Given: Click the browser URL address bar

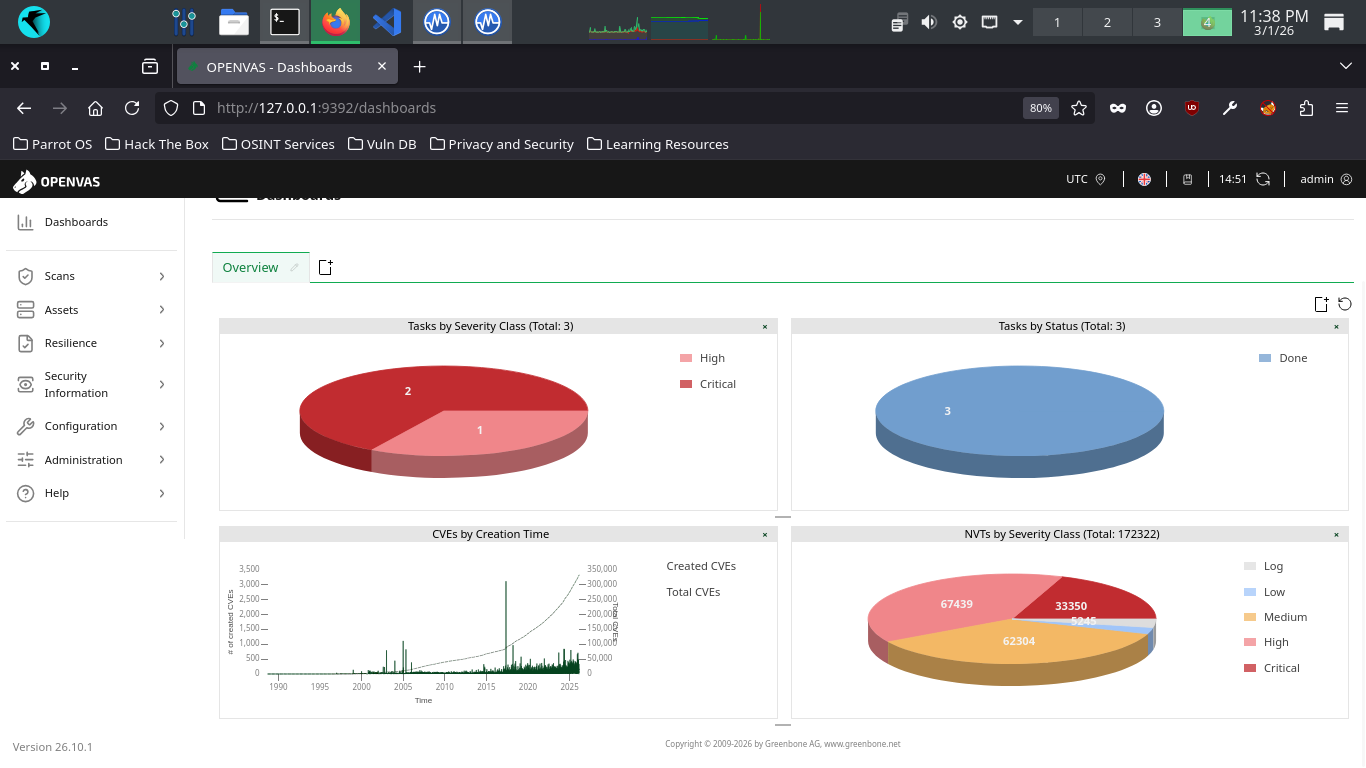Looking at the screenshot, I should [x=600, y=108].
